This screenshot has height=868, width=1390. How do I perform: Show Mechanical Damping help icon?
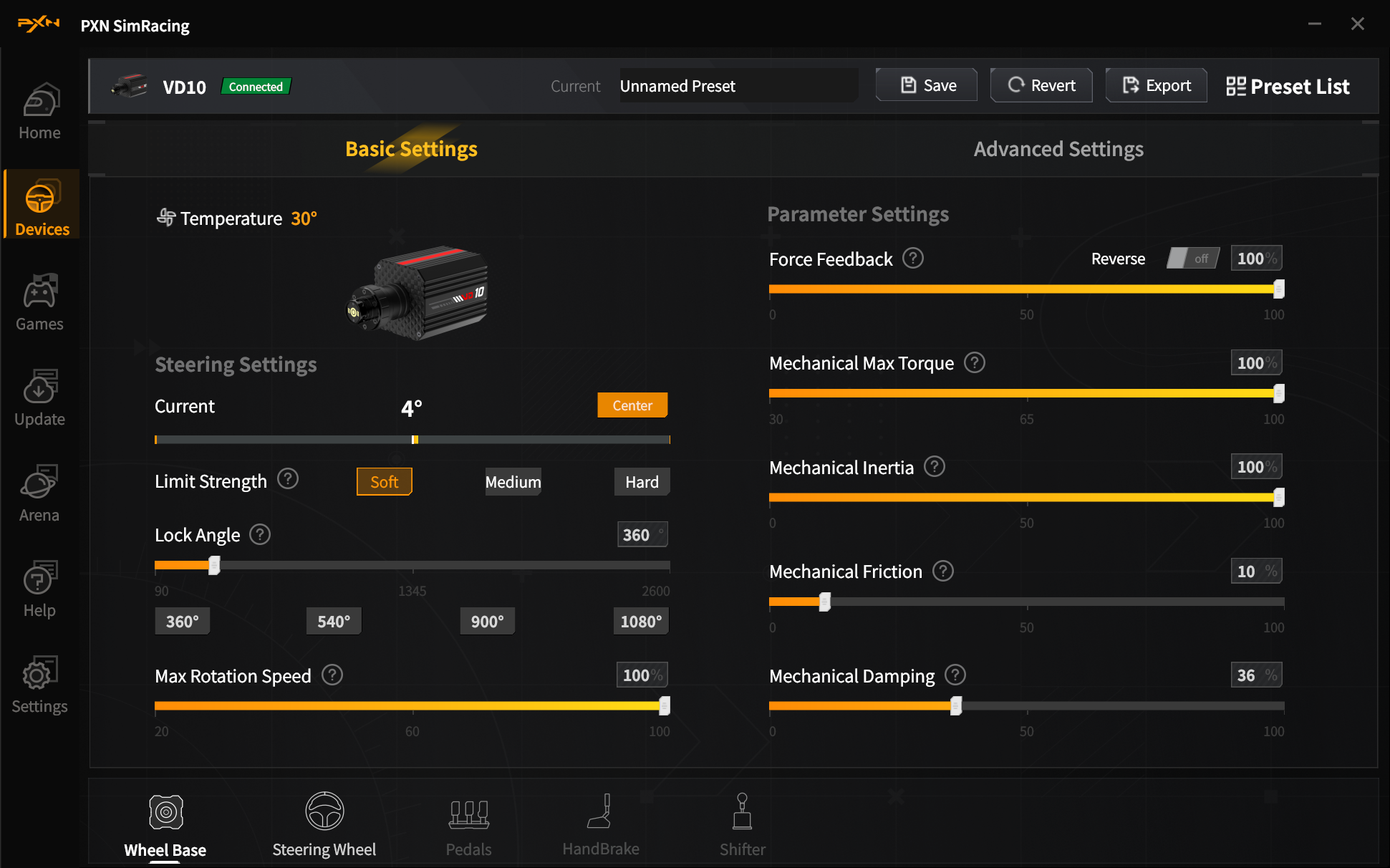click(955, 675)
